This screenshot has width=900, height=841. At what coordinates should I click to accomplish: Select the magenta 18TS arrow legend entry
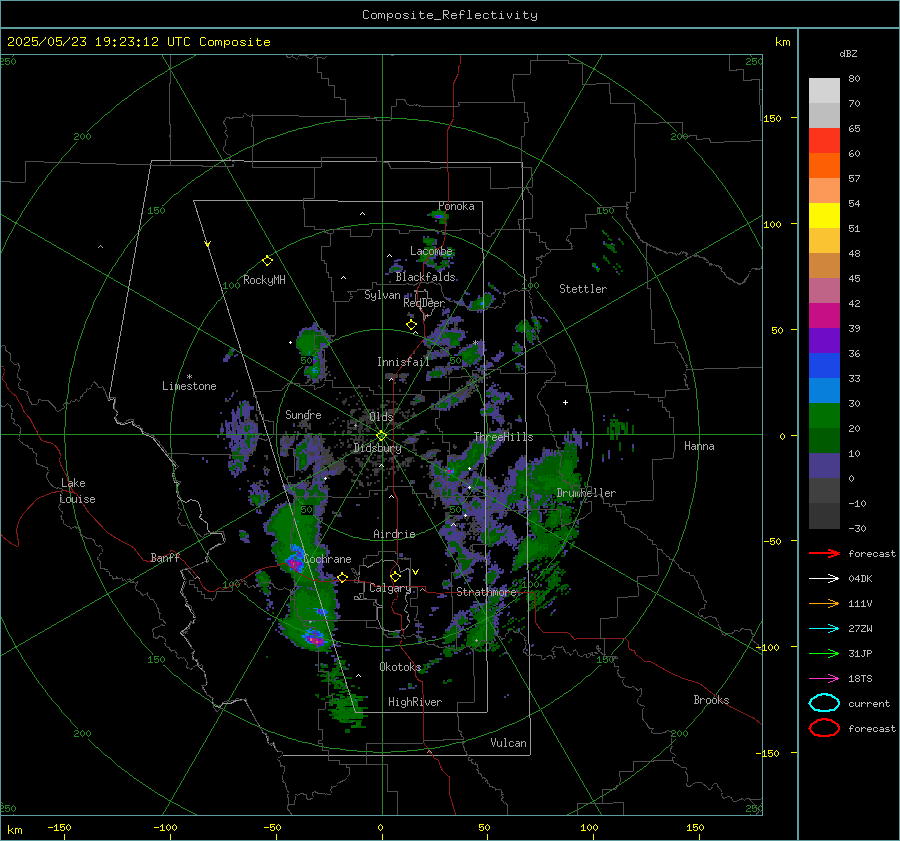click(x=824, y=678)
